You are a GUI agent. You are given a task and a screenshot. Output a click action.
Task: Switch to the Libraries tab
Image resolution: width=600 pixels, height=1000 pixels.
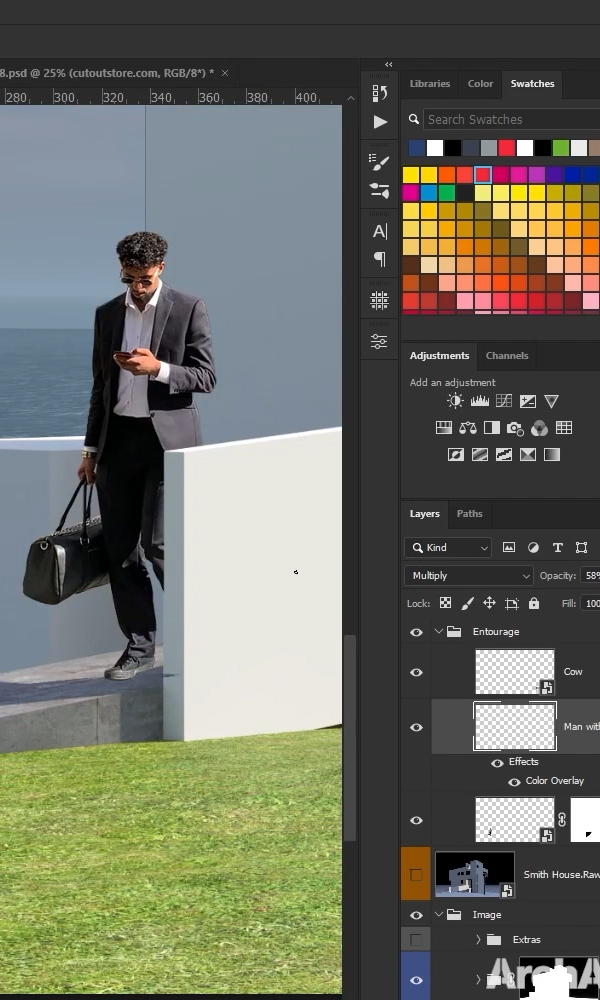click(430, 84)
